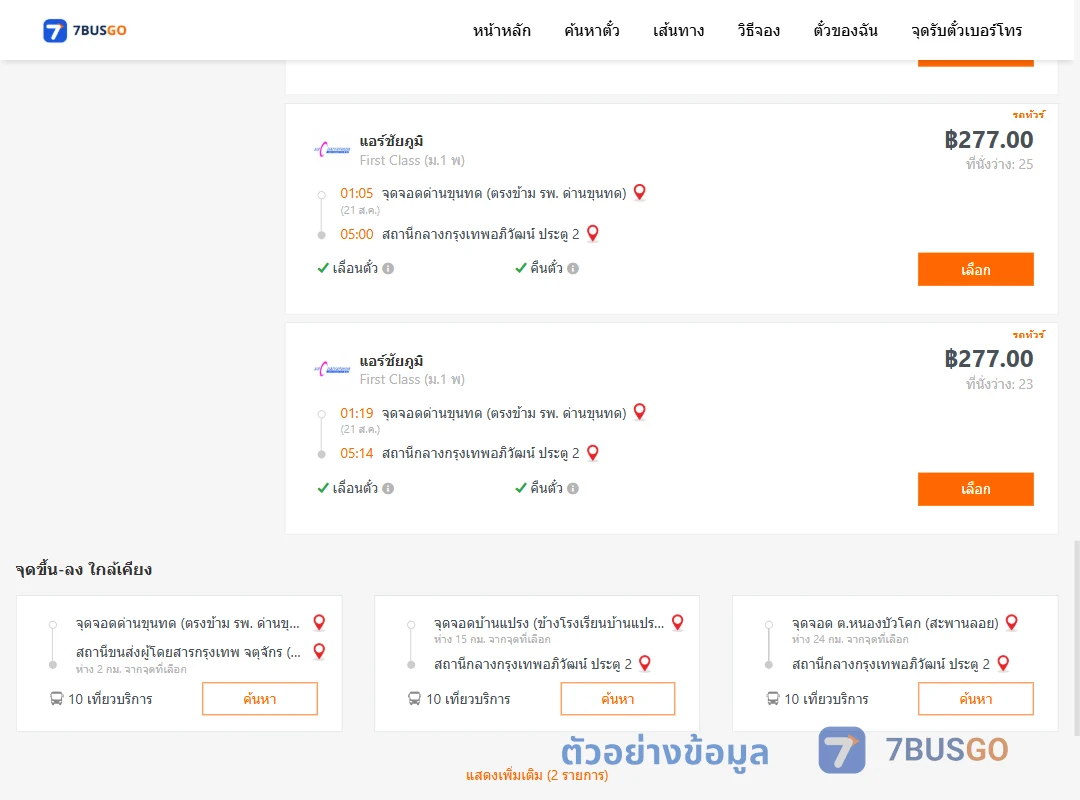Click 05:00 arrival time text

coord(357,234)
